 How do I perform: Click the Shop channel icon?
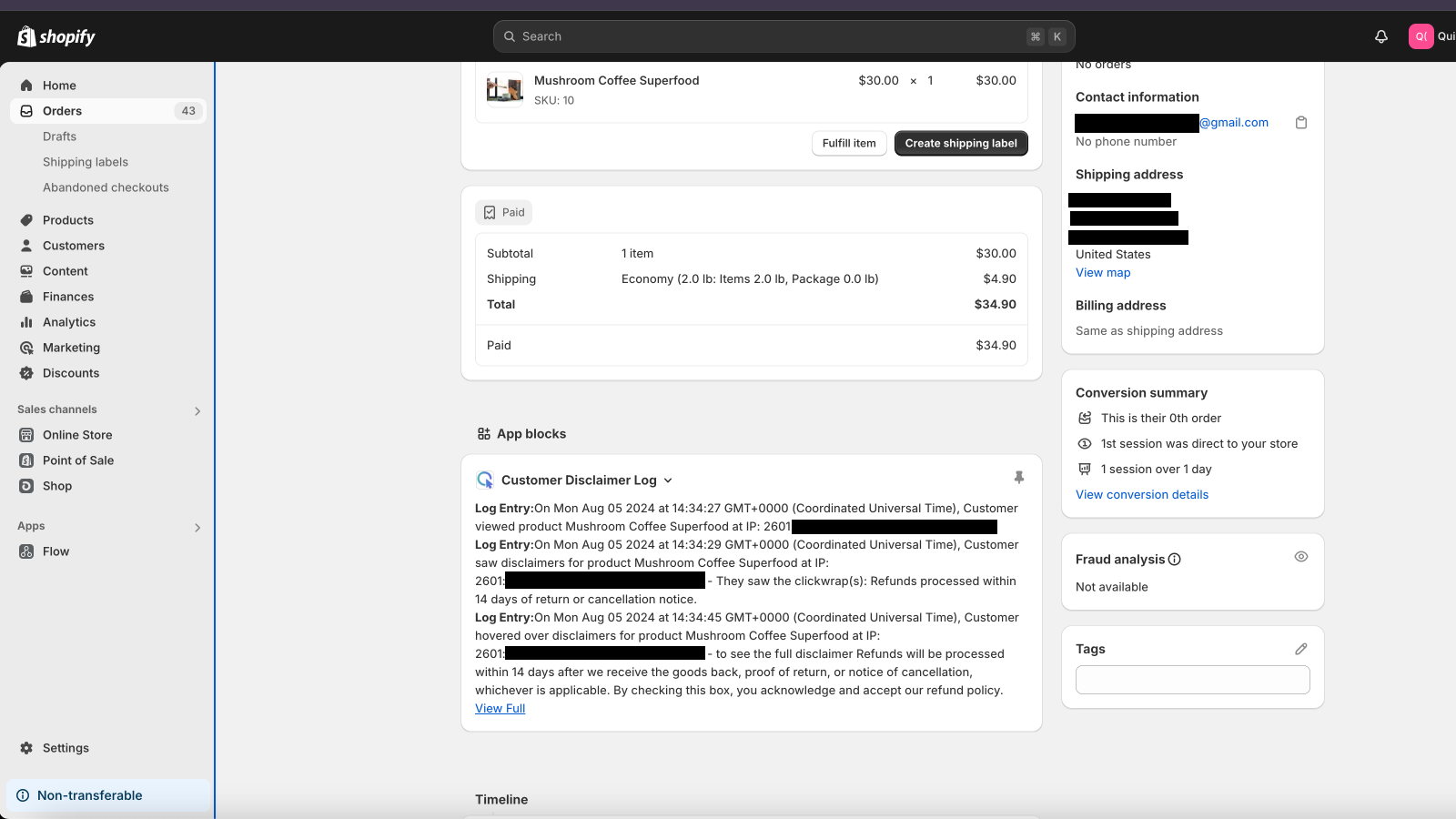(x=26, y=486)
